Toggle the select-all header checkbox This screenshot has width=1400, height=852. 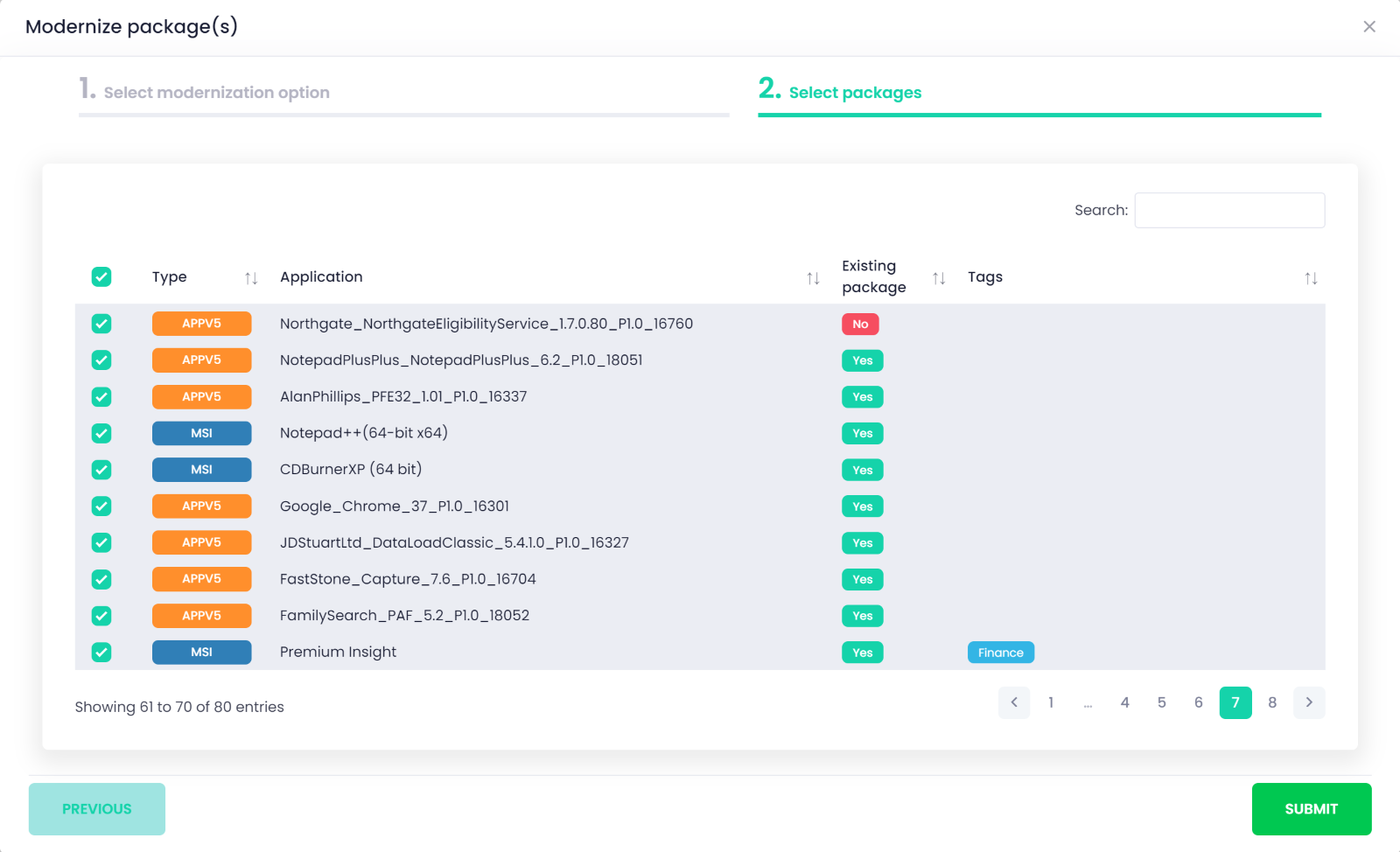click(x=101, y=277)
